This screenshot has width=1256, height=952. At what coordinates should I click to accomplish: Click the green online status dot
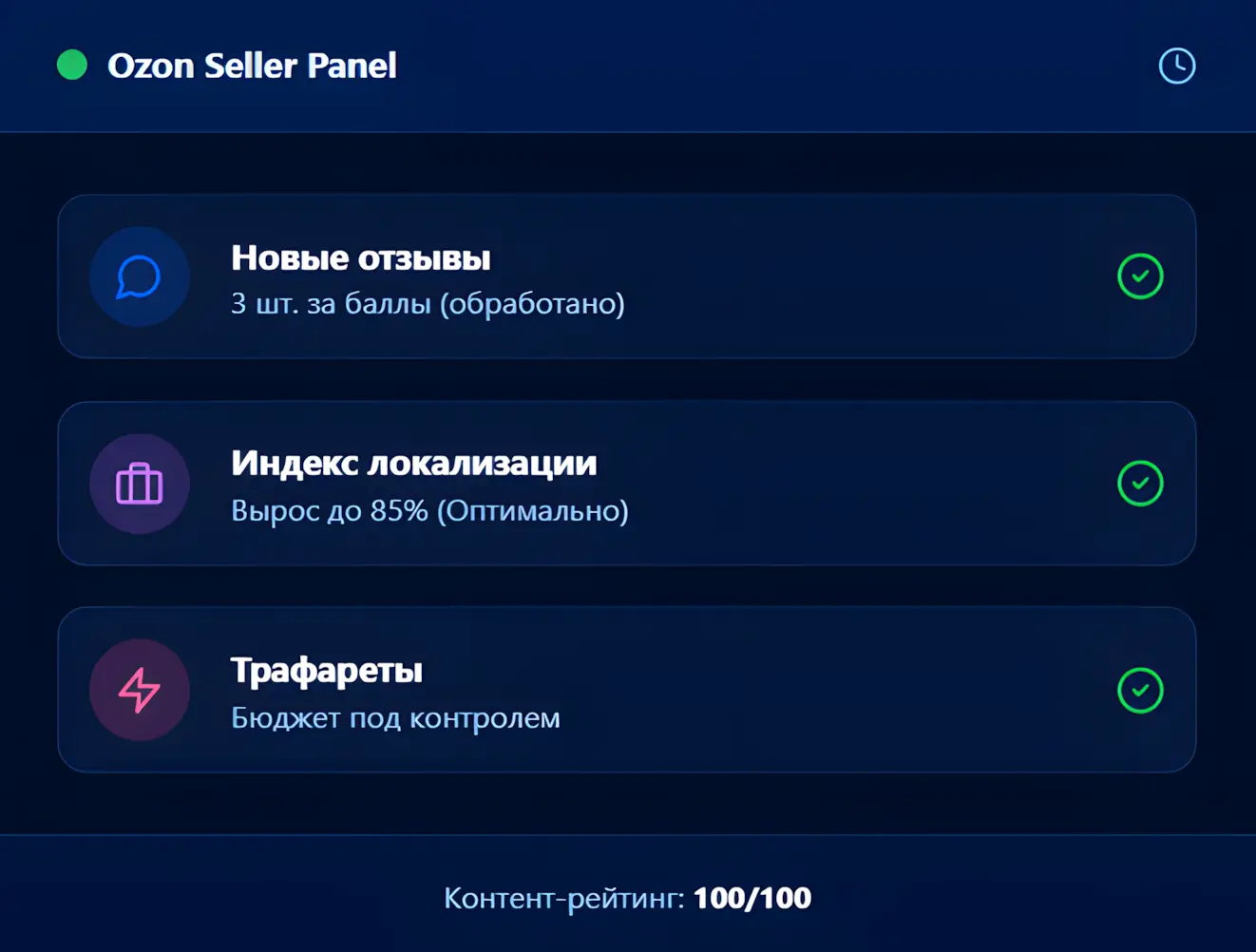(72, 66)
